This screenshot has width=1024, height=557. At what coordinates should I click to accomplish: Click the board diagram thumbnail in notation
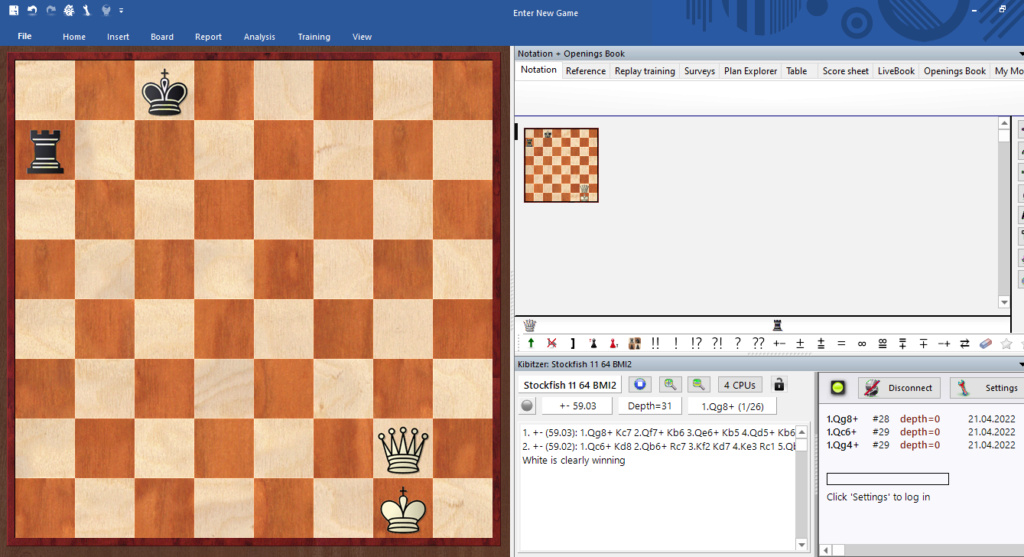(x=561, y=165)
